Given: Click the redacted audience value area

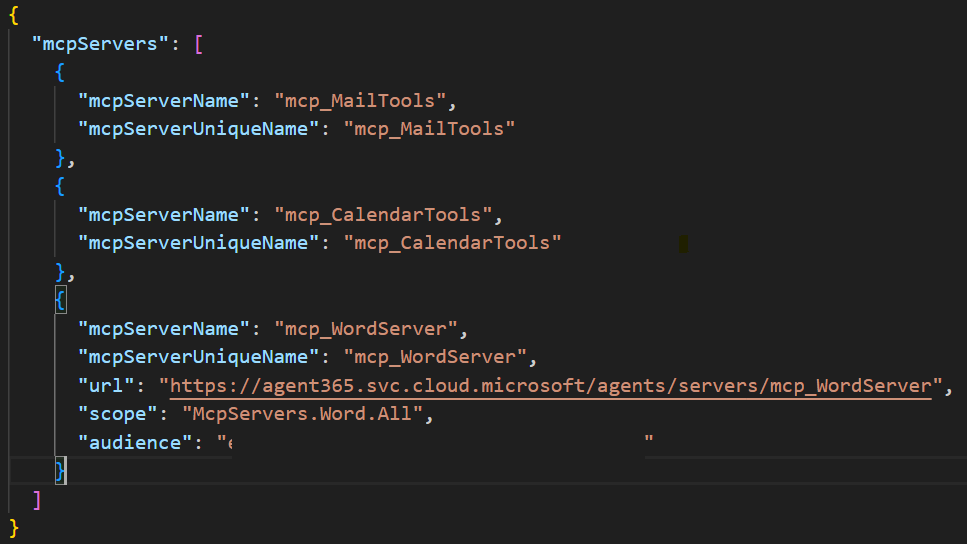Looking at the screenshot, I should pyautogui.click(x=437, y=442).
